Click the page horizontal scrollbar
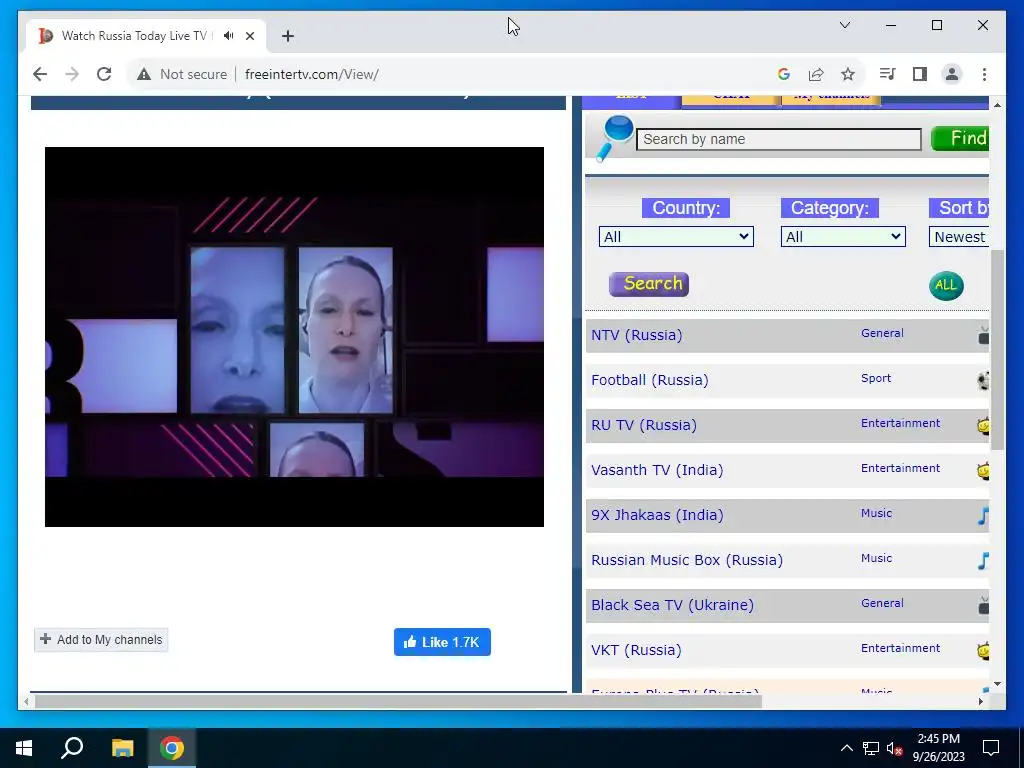 (398, 701)
